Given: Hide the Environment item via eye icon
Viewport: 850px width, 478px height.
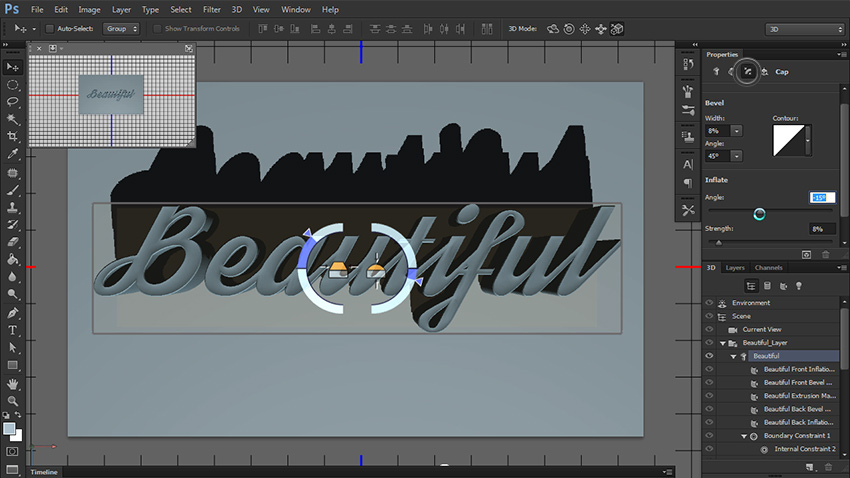Looking at the screenshot, I should [x=709, y=303].
